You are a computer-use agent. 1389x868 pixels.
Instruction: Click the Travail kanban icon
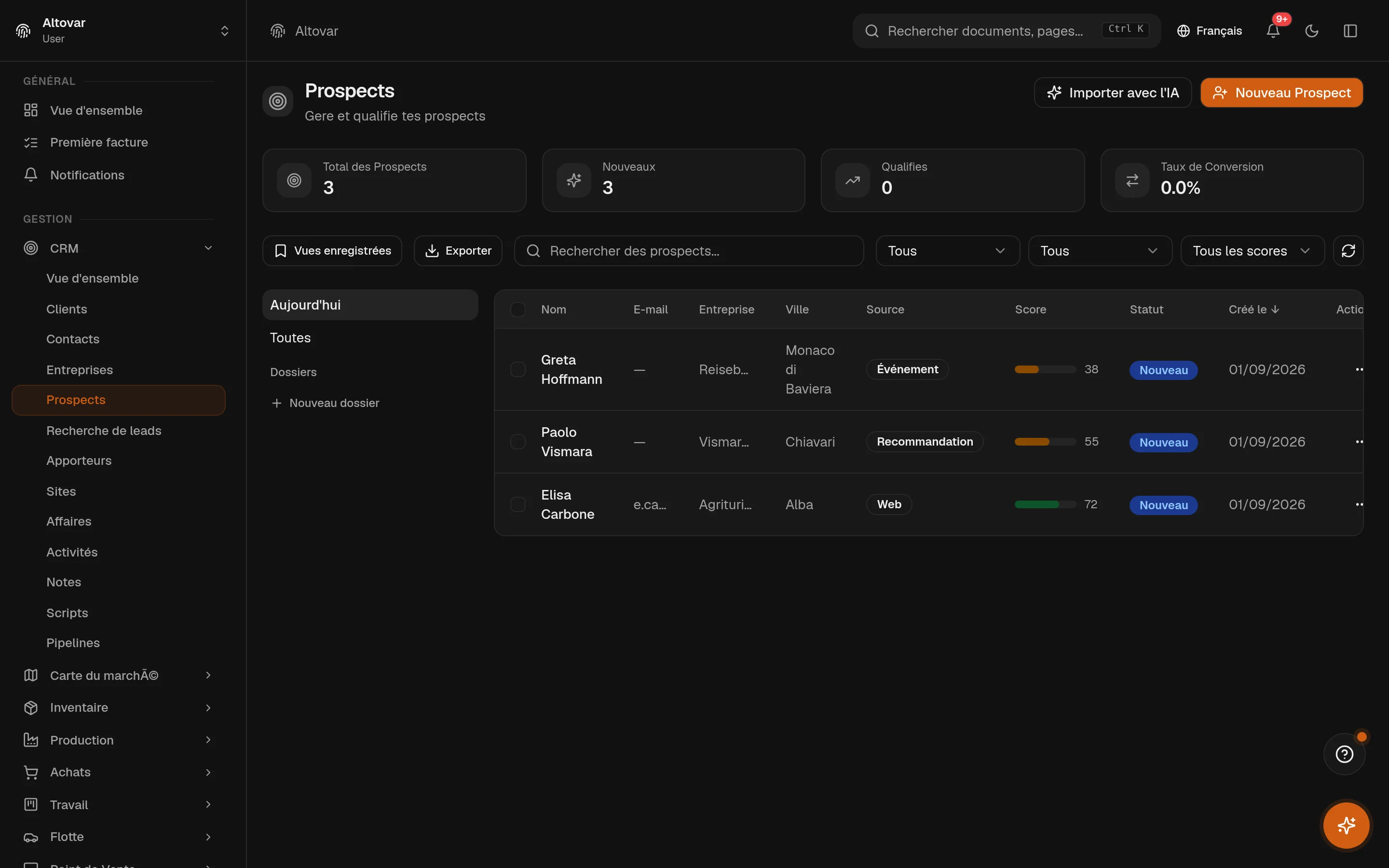click(x=31, y=804)
